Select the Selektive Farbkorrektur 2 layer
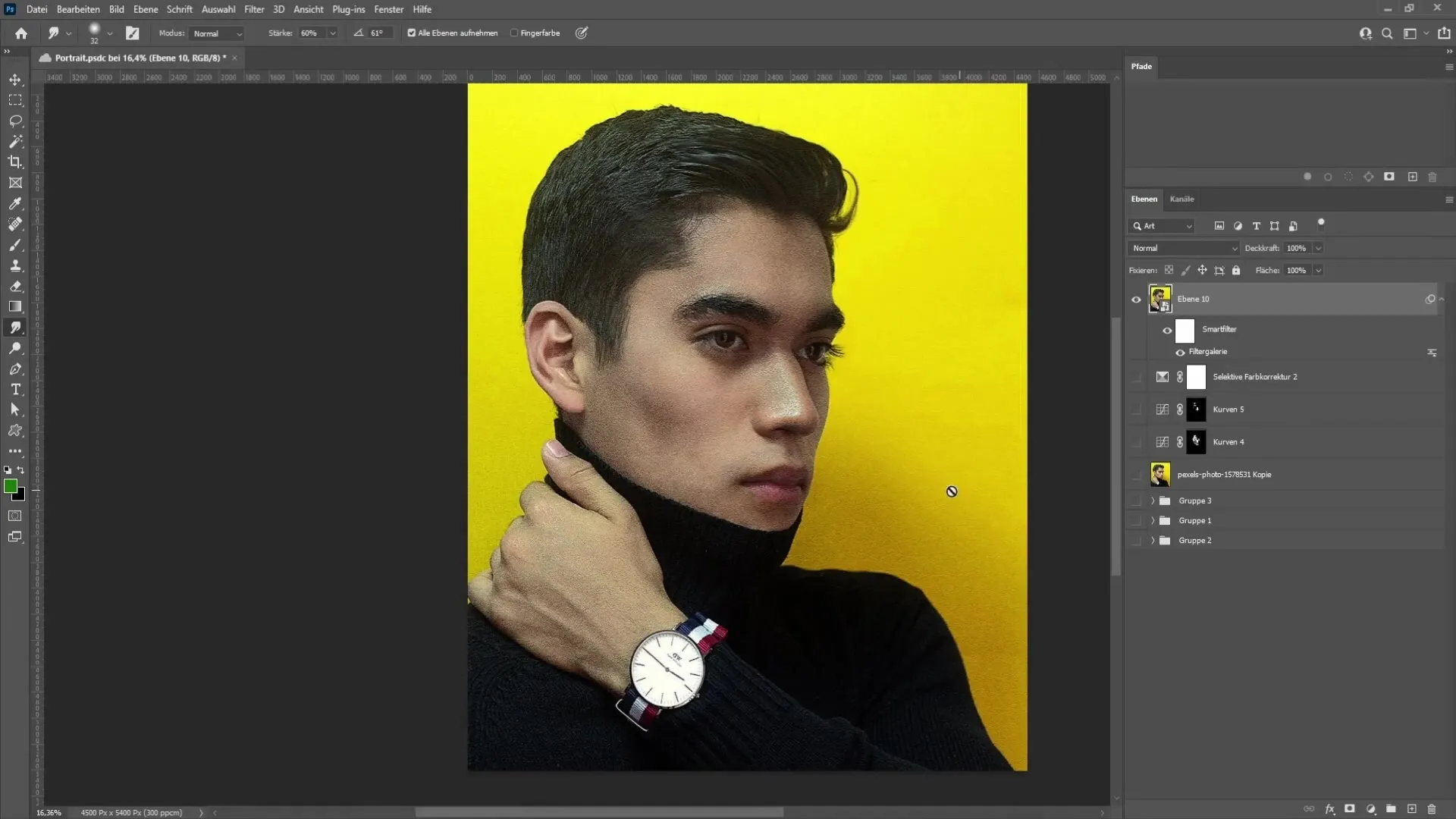Viewport: 1456px width, 819px height. pyautogui.click(x=1254, y=376)
